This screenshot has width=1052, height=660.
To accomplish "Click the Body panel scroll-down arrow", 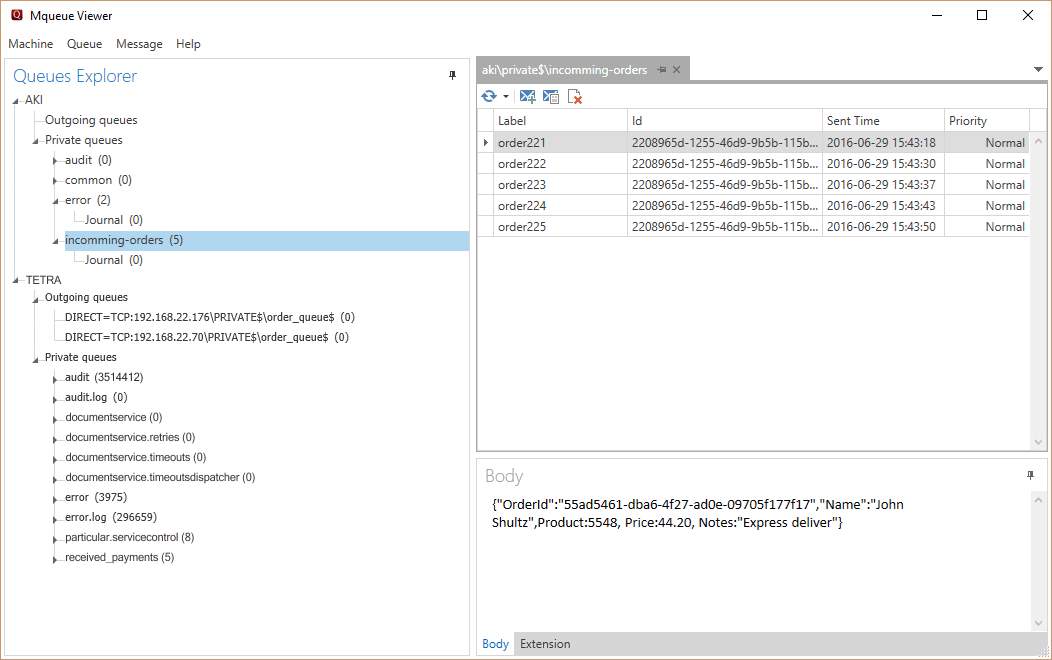I will click(1038, 623).
